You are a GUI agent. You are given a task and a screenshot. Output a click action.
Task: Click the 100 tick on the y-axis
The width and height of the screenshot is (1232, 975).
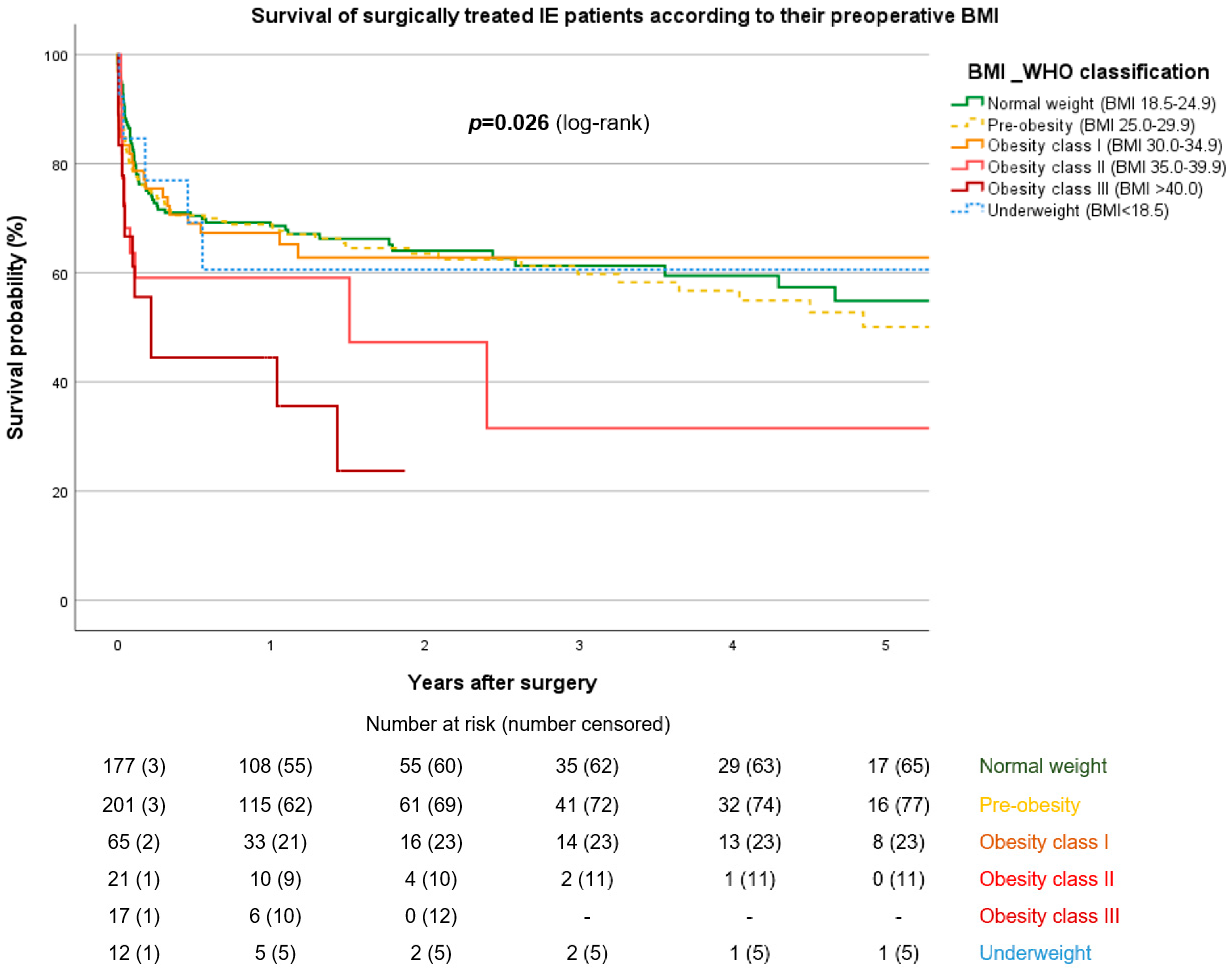click(x=56, y=56)
